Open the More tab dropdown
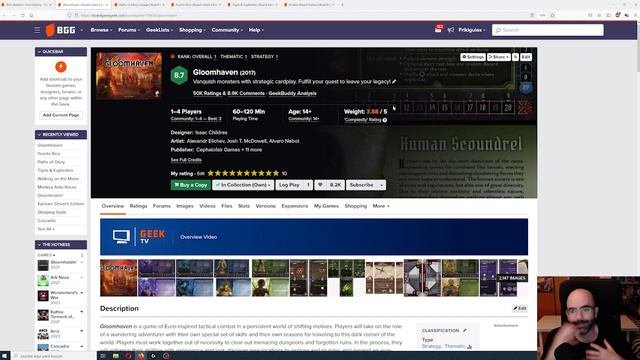Image resolution: width=640 pixels, height=360 pixels. coord(381,206)
